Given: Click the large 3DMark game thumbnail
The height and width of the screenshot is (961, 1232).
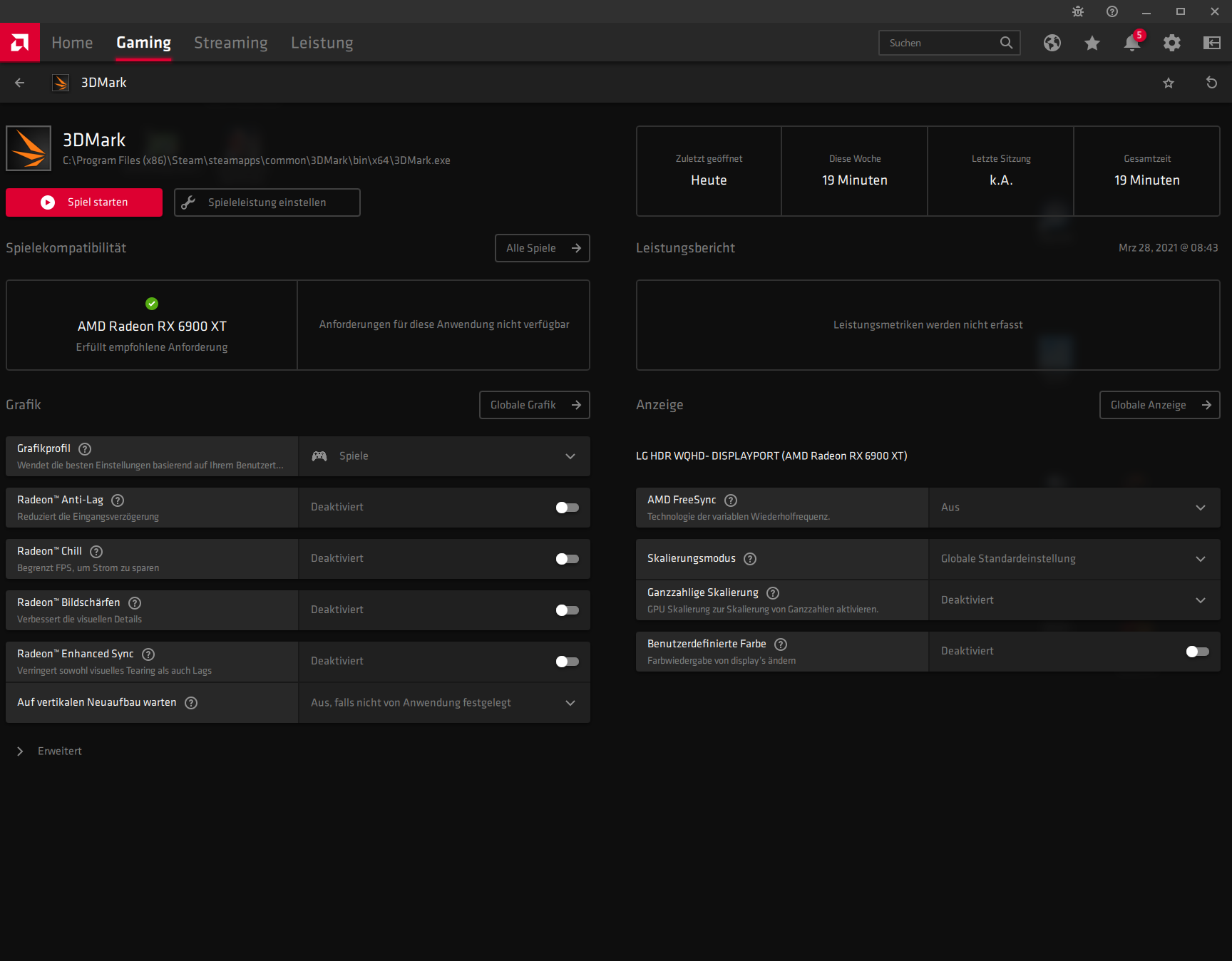Looking at the screenshot, I should [29, 148].
